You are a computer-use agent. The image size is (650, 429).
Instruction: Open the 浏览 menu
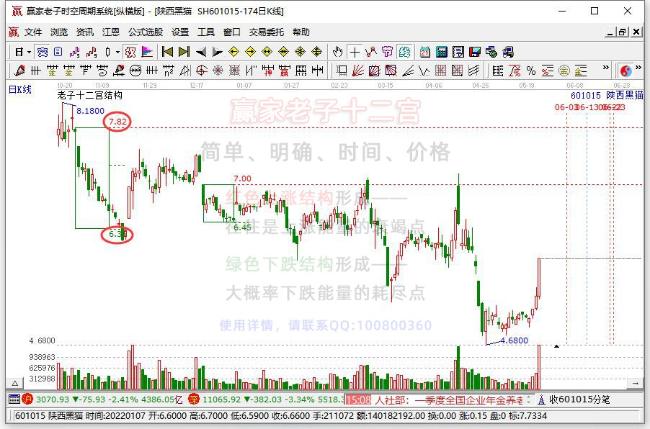(59, 32)
